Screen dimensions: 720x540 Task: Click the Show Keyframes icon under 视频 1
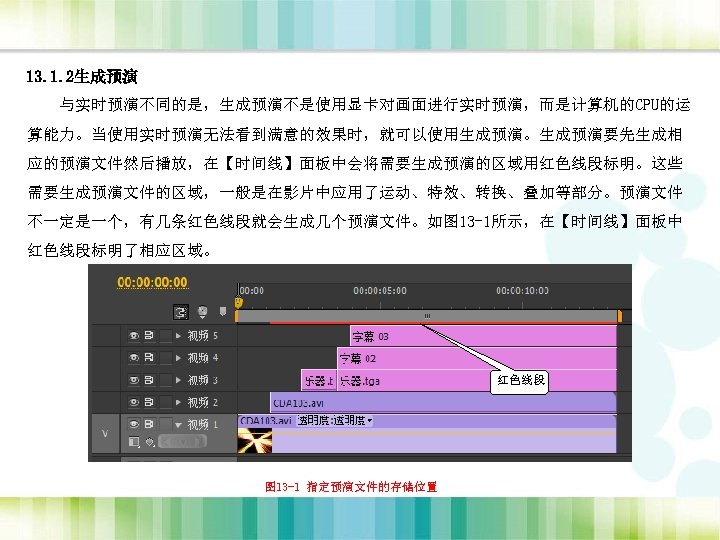150,442
